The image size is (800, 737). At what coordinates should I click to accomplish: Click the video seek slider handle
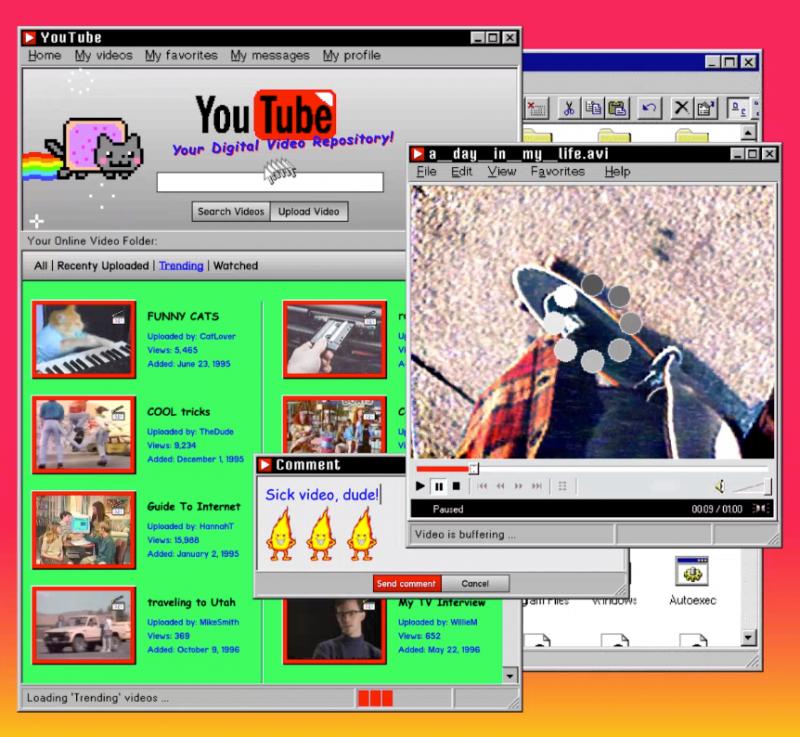pos(474,468)
